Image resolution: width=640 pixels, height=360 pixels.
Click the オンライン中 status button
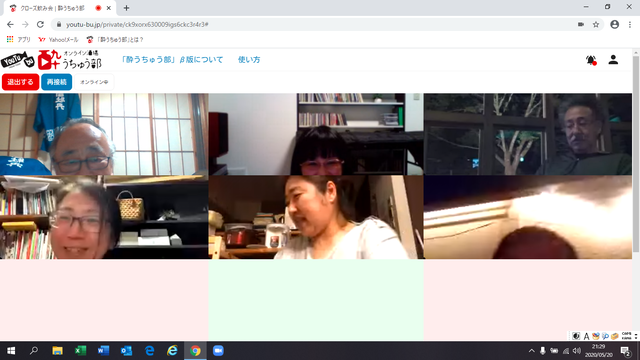pyautogui.click(x=94, y=82)
